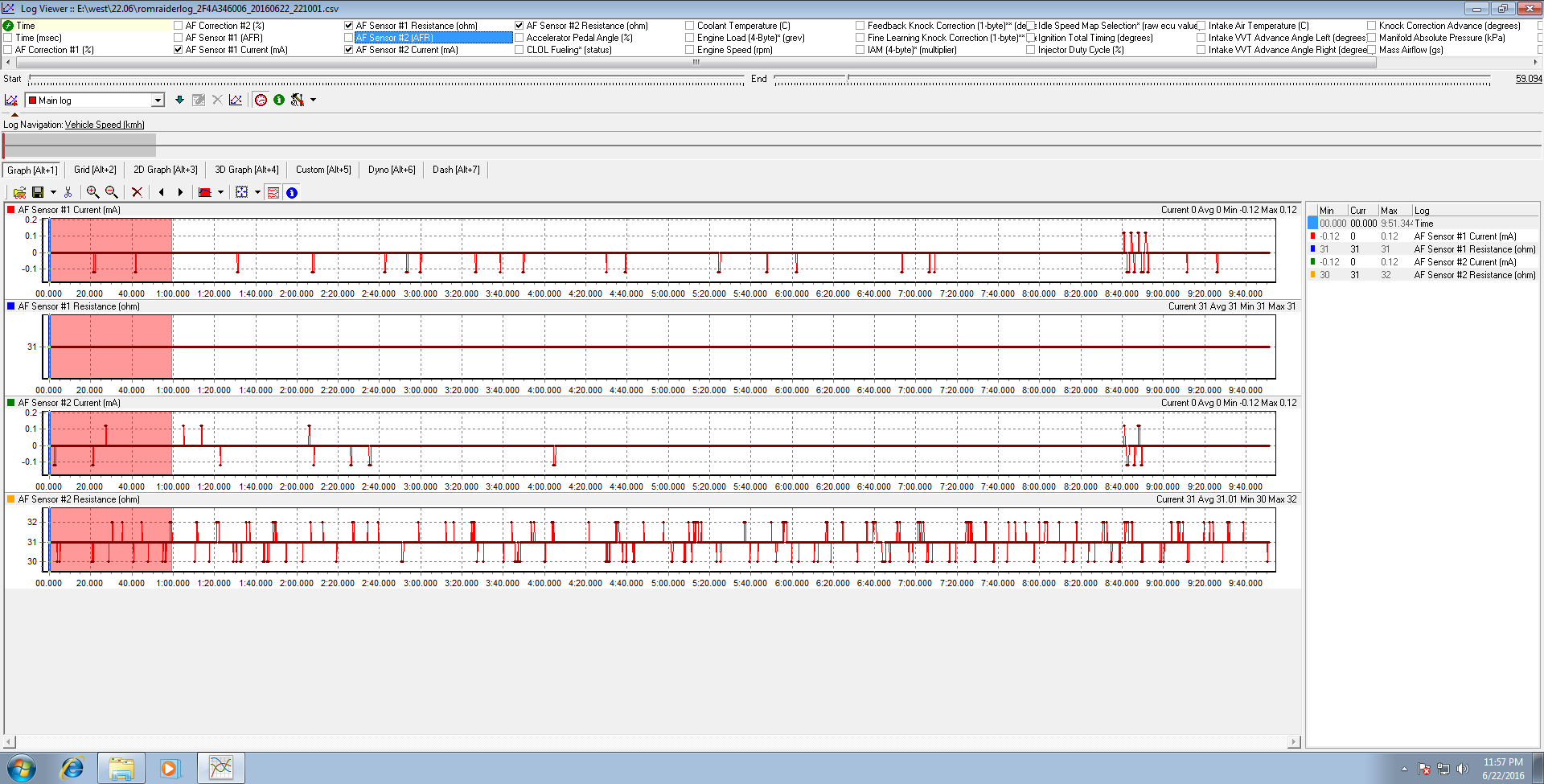1544x784 pixels.
Task: Click the scissors cut icon
Action: coord(68,192)
